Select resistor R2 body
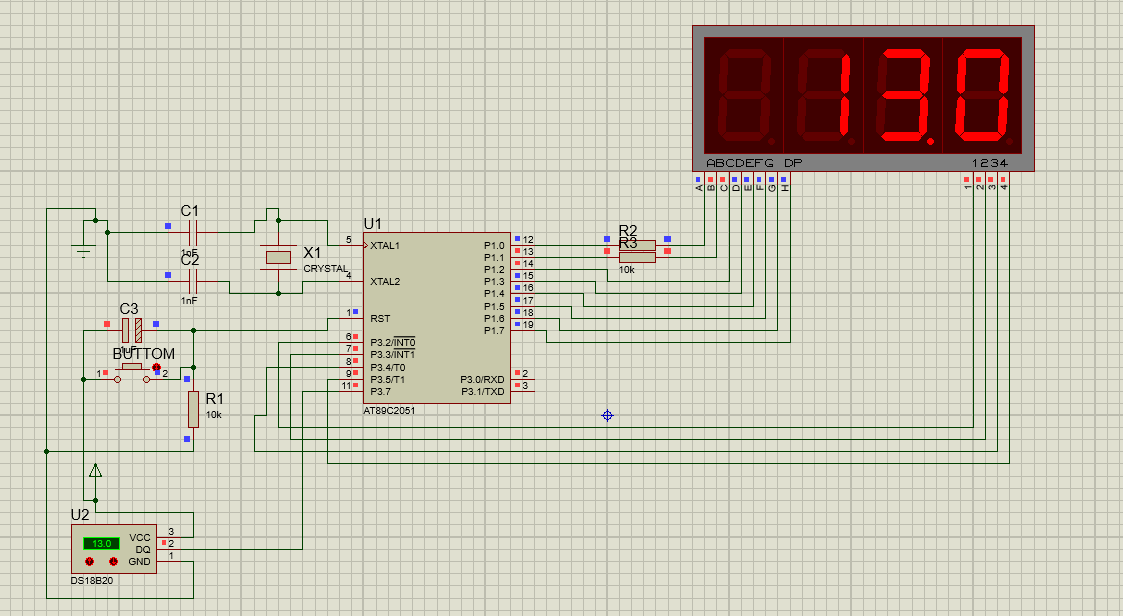This screenshot has height=616, width=1123. click(x=637, y=246)
